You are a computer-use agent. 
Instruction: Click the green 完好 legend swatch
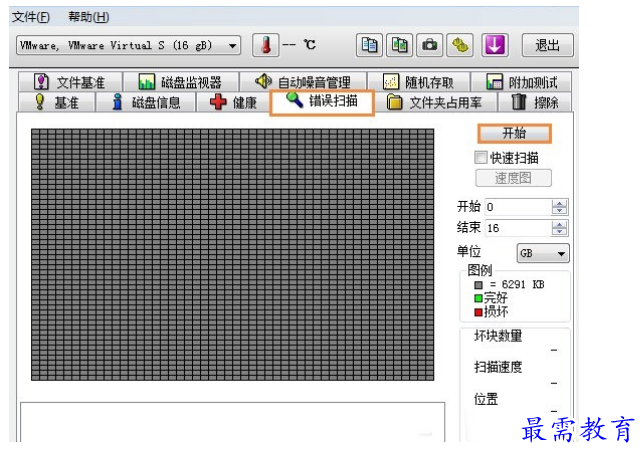pos(478,298)
